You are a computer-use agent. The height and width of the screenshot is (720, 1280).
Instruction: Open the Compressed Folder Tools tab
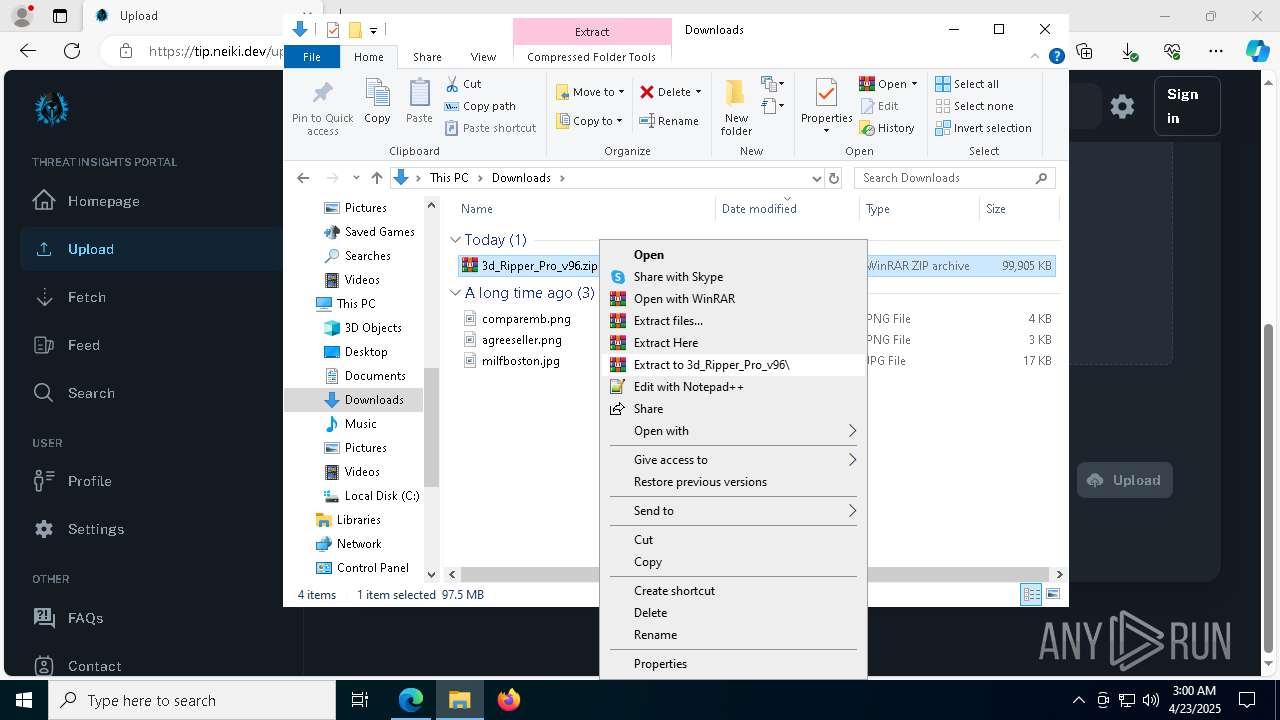coord(592,57)
